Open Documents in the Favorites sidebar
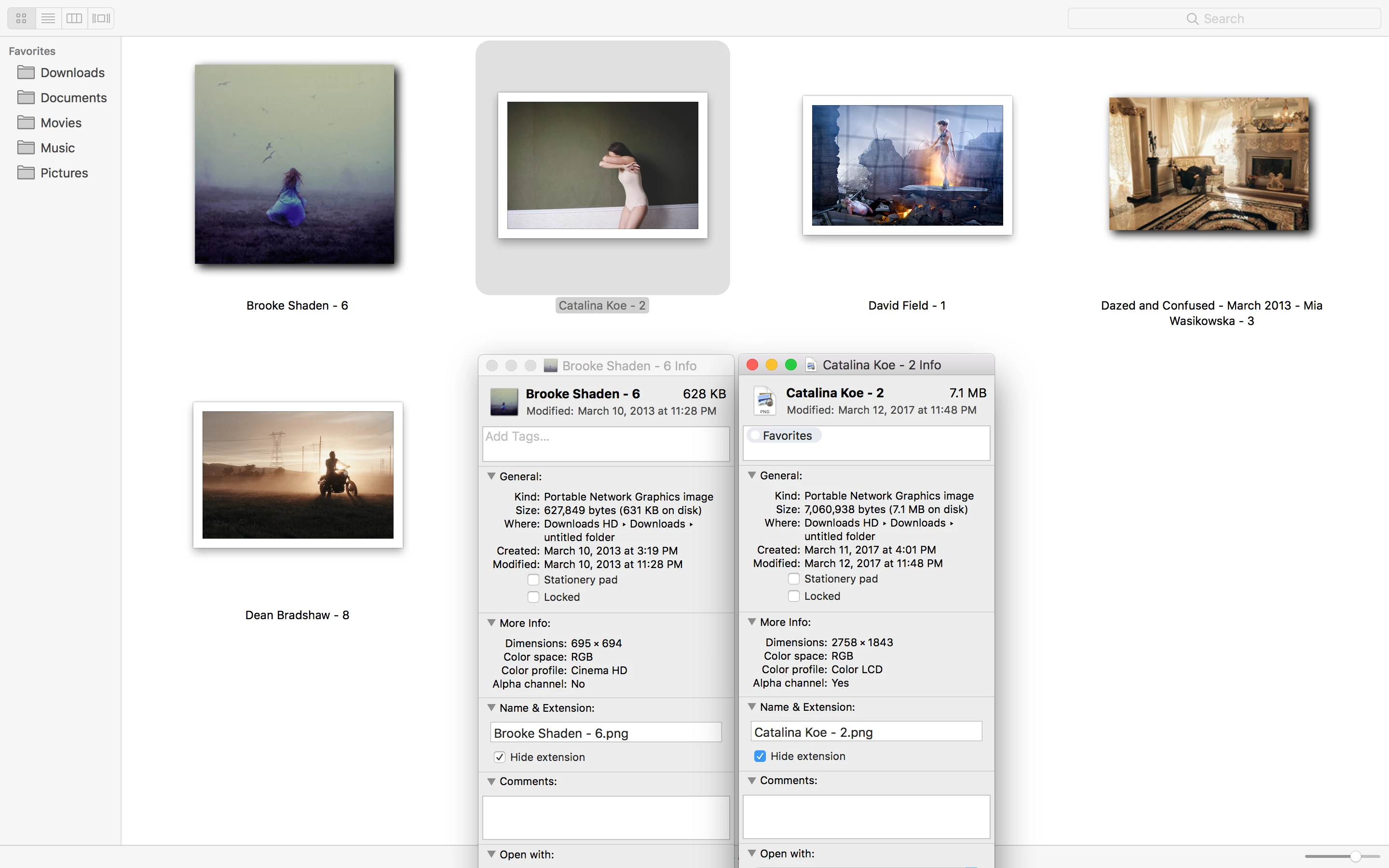1389x868 pixels. 73,97
